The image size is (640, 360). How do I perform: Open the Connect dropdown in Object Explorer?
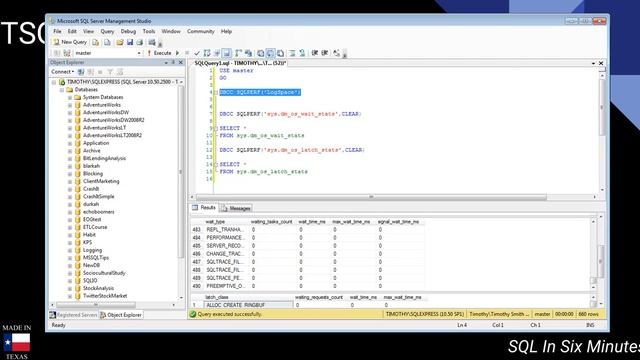pyautogui.click(x=62, y=72)
